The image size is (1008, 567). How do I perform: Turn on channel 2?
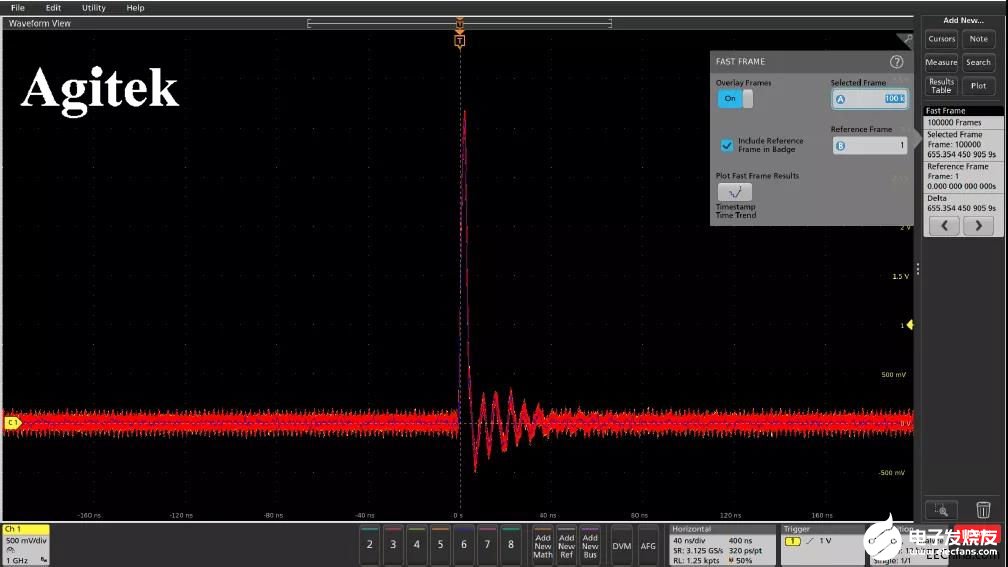pos(369,545)
